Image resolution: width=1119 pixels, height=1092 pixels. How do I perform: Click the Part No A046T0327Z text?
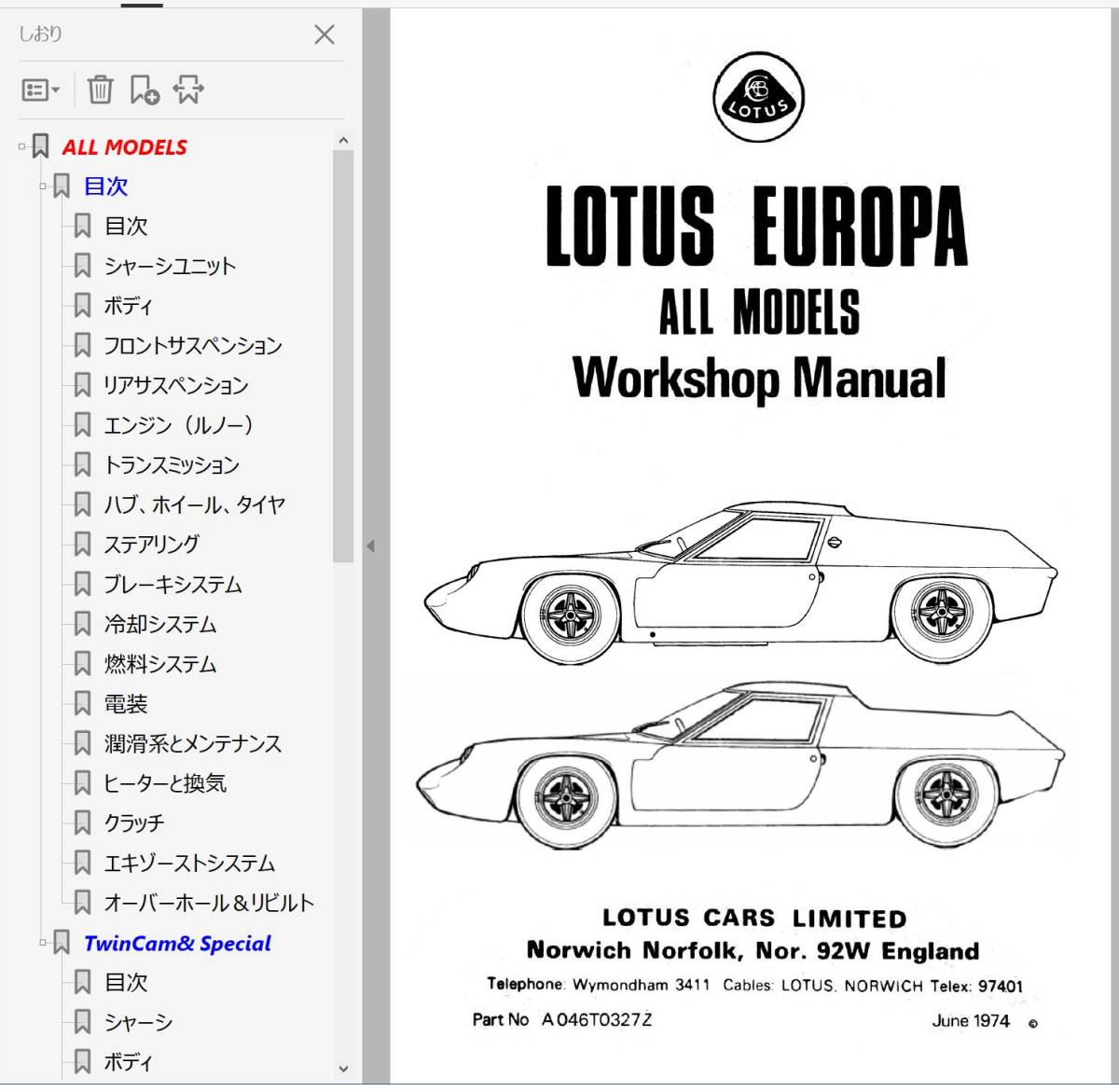point(562,1019)
